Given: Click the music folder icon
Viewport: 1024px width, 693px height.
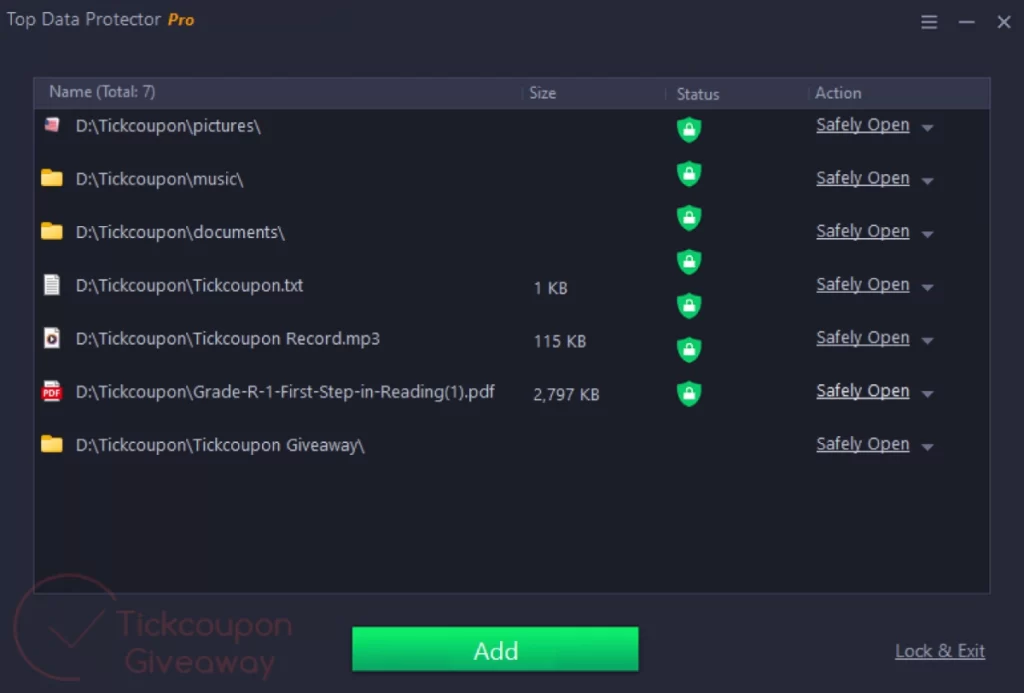Looking at the screenshot, I should [52, 179].
